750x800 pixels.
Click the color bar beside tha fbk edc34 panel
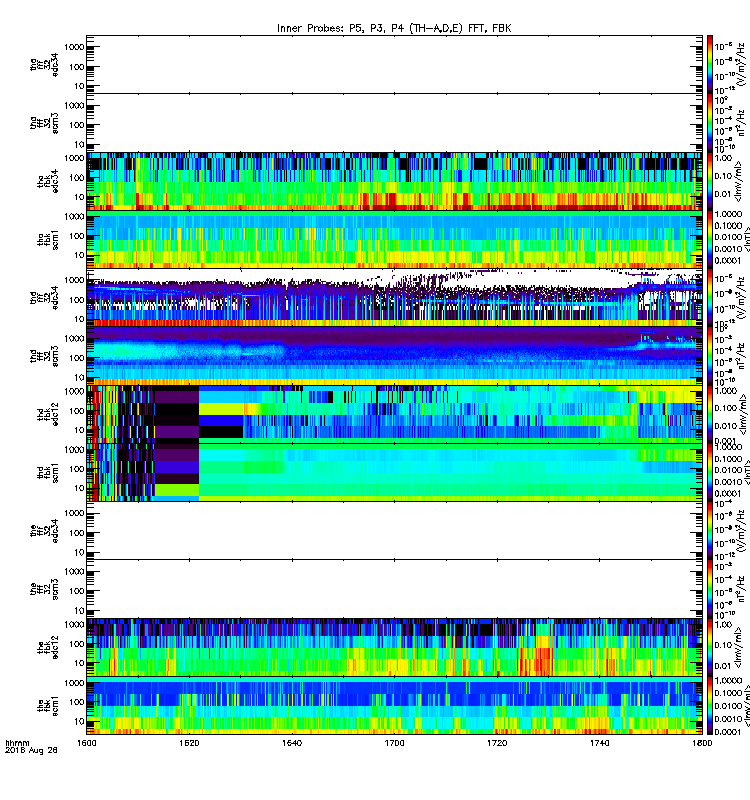point(710,181)
